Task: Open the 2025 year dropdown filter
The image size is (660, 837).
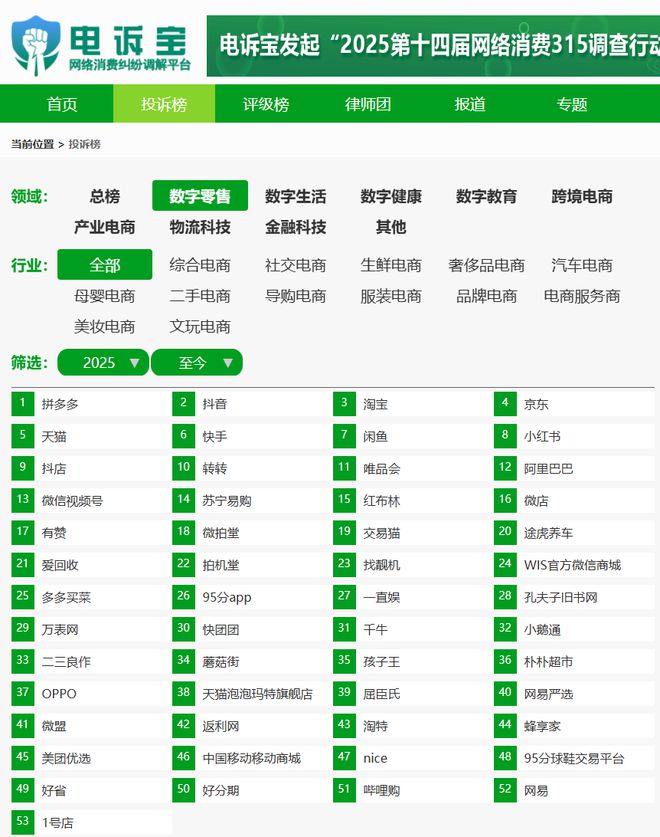Action: point(103,362)
